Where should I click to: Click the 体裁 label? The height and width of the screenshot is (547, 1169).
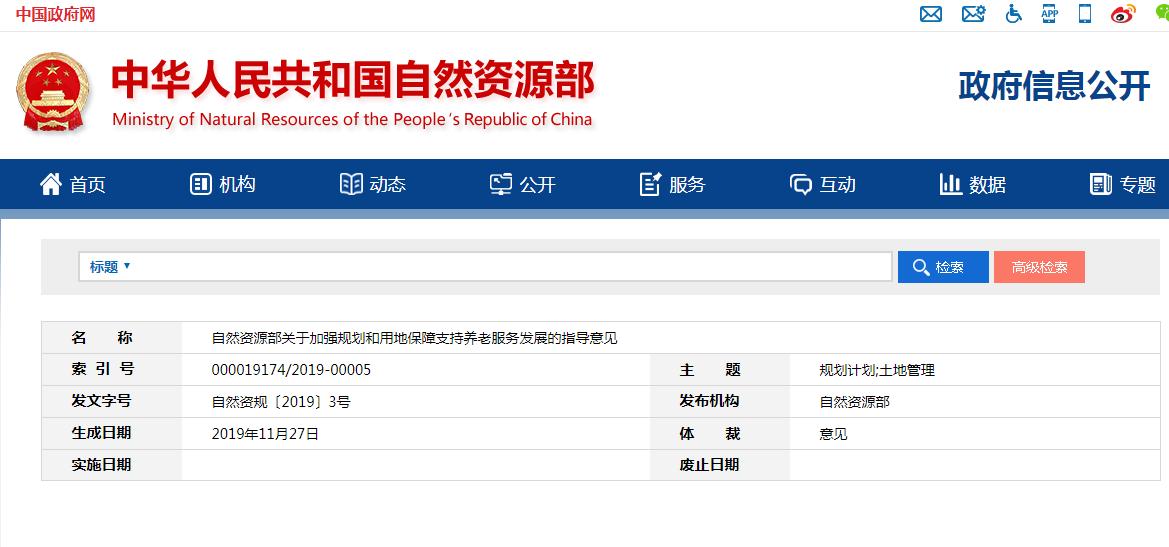tap(710, 433)
